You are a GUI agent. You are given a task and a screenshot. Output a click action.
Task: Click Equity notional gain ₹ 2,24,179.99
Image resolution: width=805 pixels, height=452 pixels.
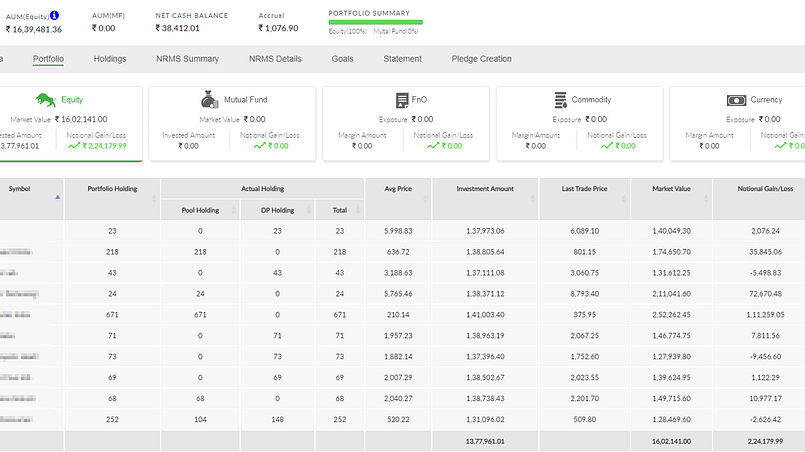tap(104, 146)
